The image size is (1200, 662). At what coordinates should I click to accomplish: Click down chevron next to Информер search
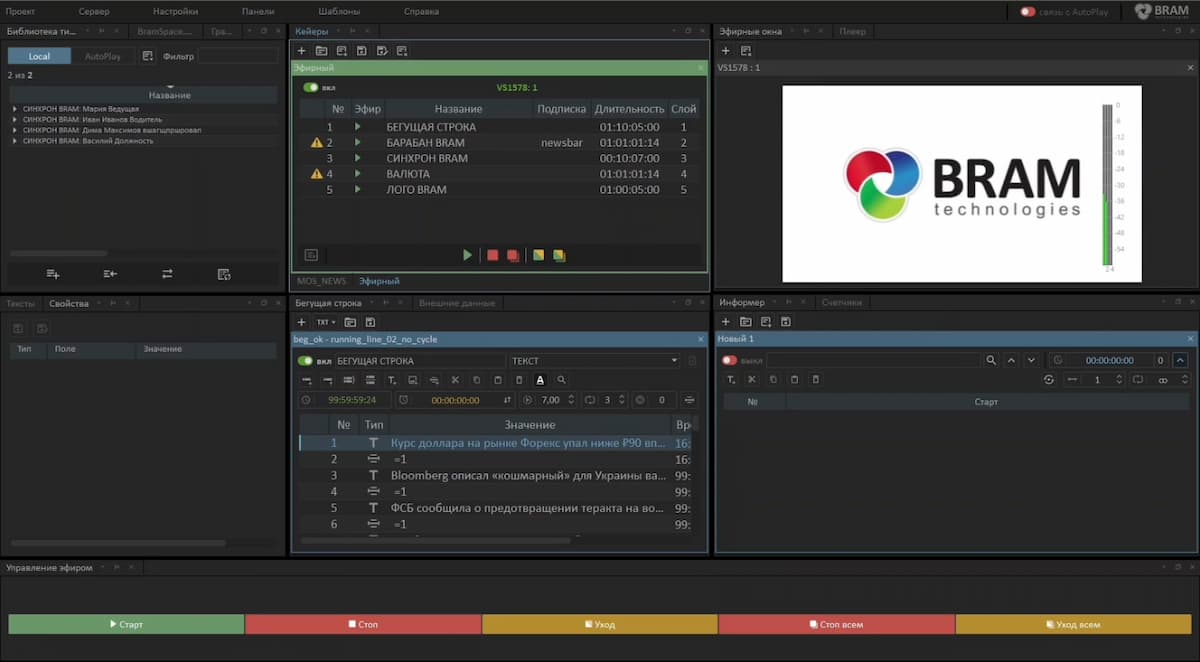click(x=1031, y=360)
